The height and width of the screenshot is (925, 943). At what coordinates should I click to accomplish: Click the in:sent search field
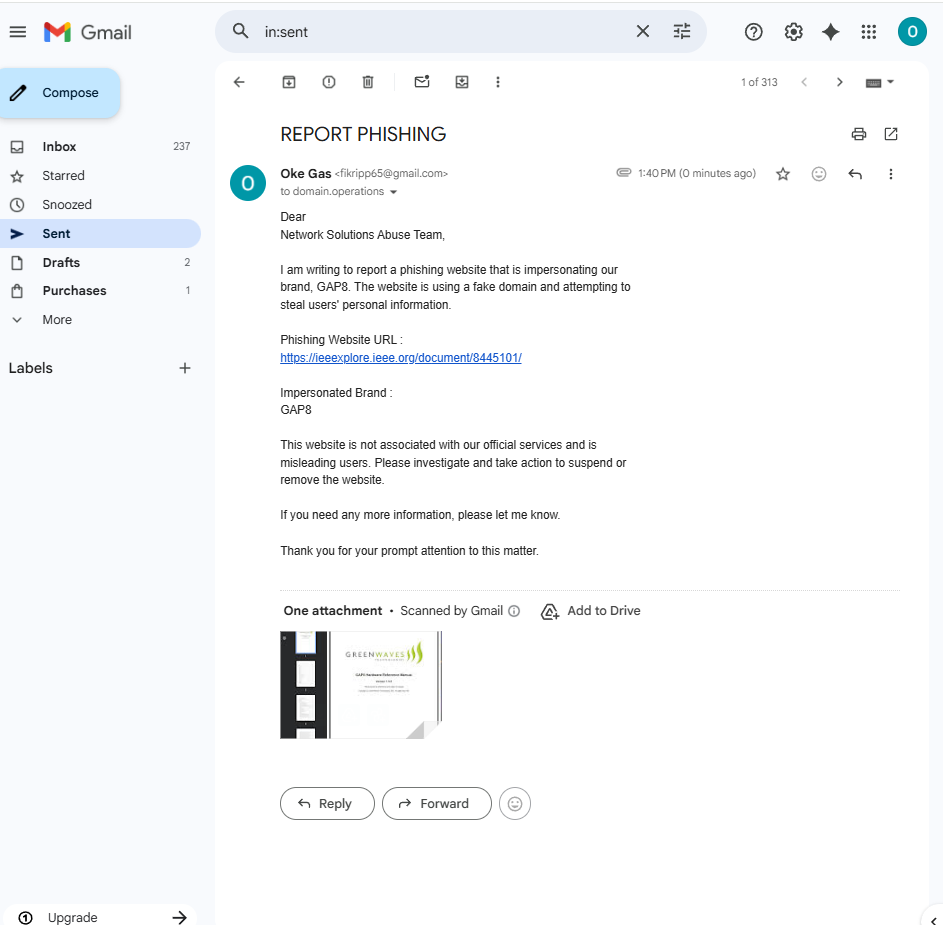pos(445,32)
